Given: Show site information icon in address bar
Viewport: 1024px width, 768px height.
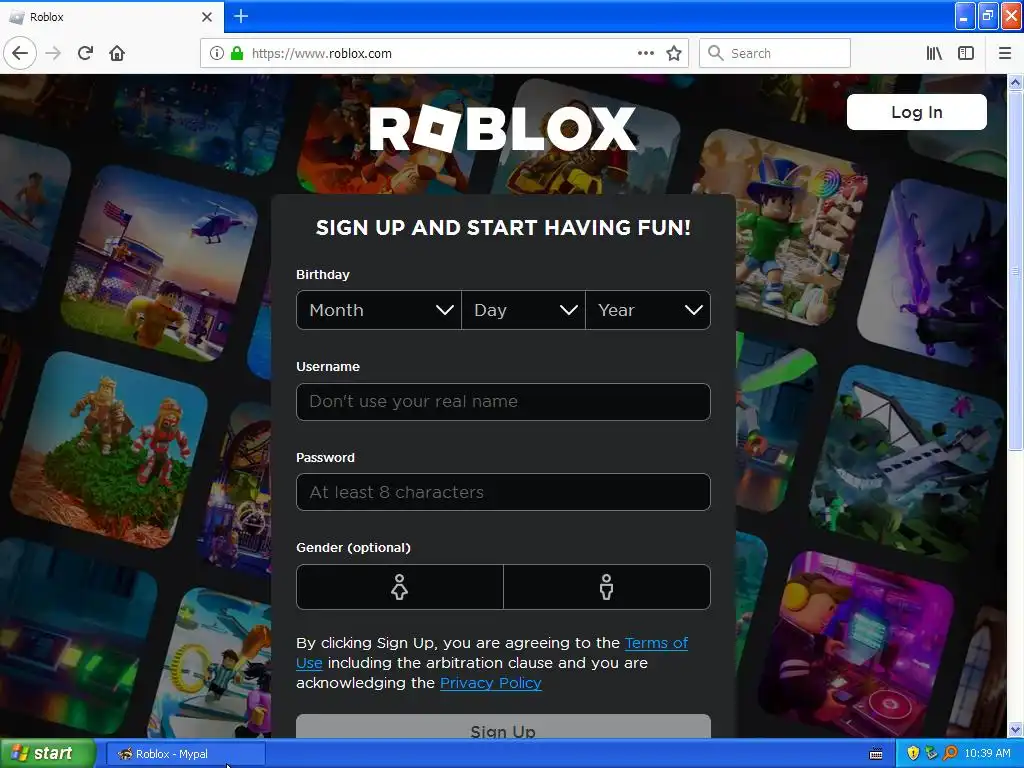Looking at the screenshot, I should click(x=217, y=54).
